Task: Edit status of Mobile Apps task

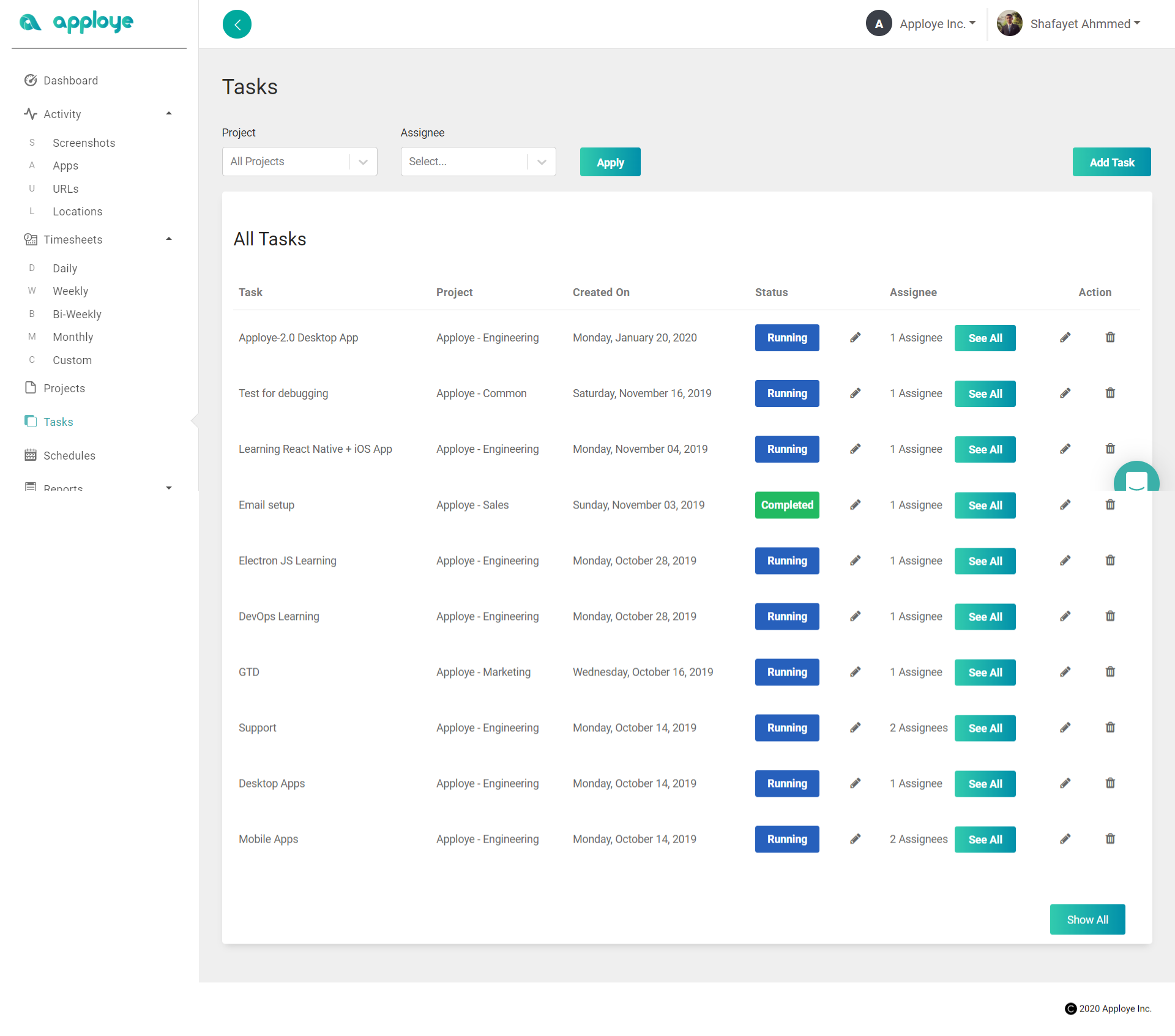Action: (856, 839)
